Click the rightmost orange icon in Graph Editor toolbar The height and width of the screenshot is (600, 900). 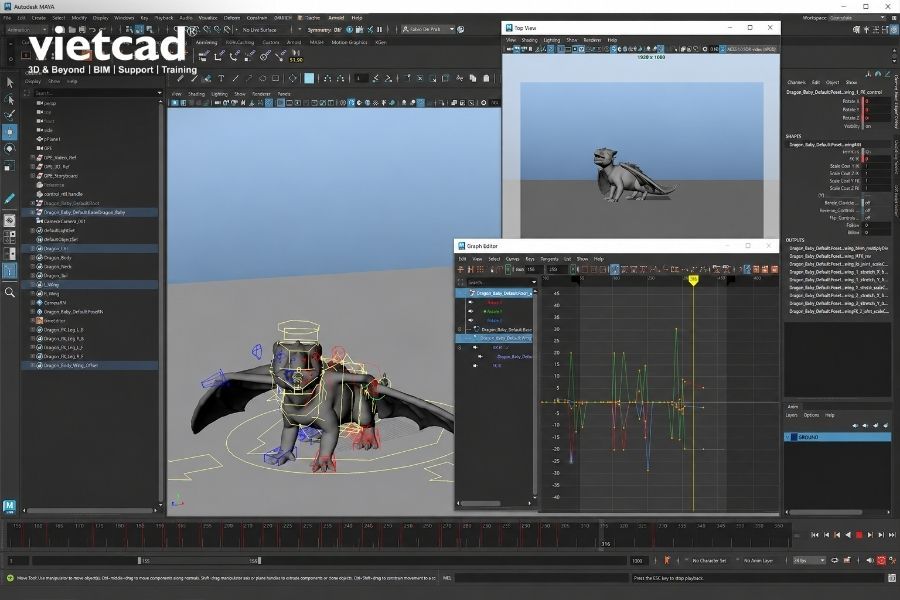coord(774,269)
